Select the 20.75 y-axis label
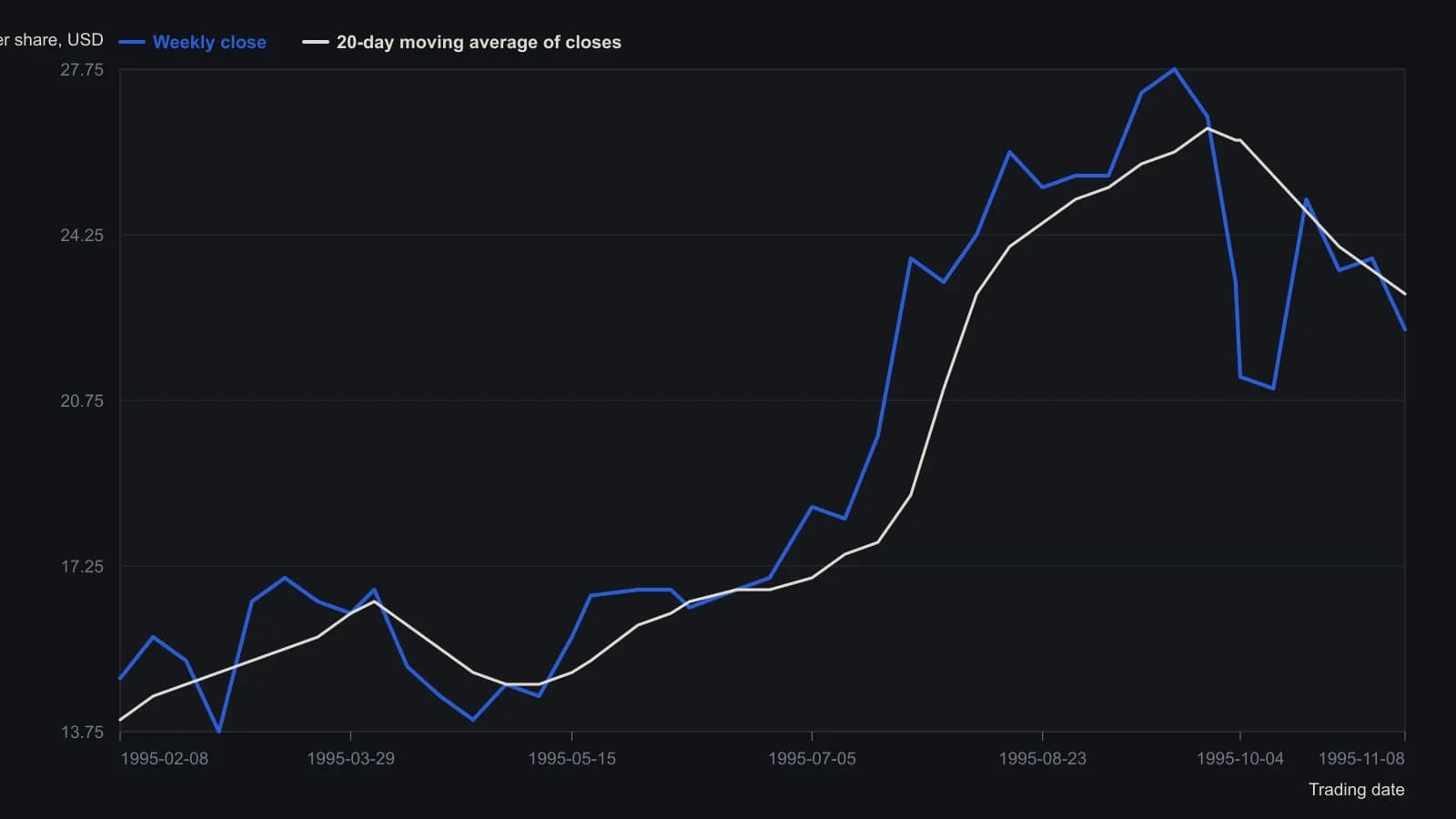The width and height of the screenshot is (1456, 819). pos(82,401)
